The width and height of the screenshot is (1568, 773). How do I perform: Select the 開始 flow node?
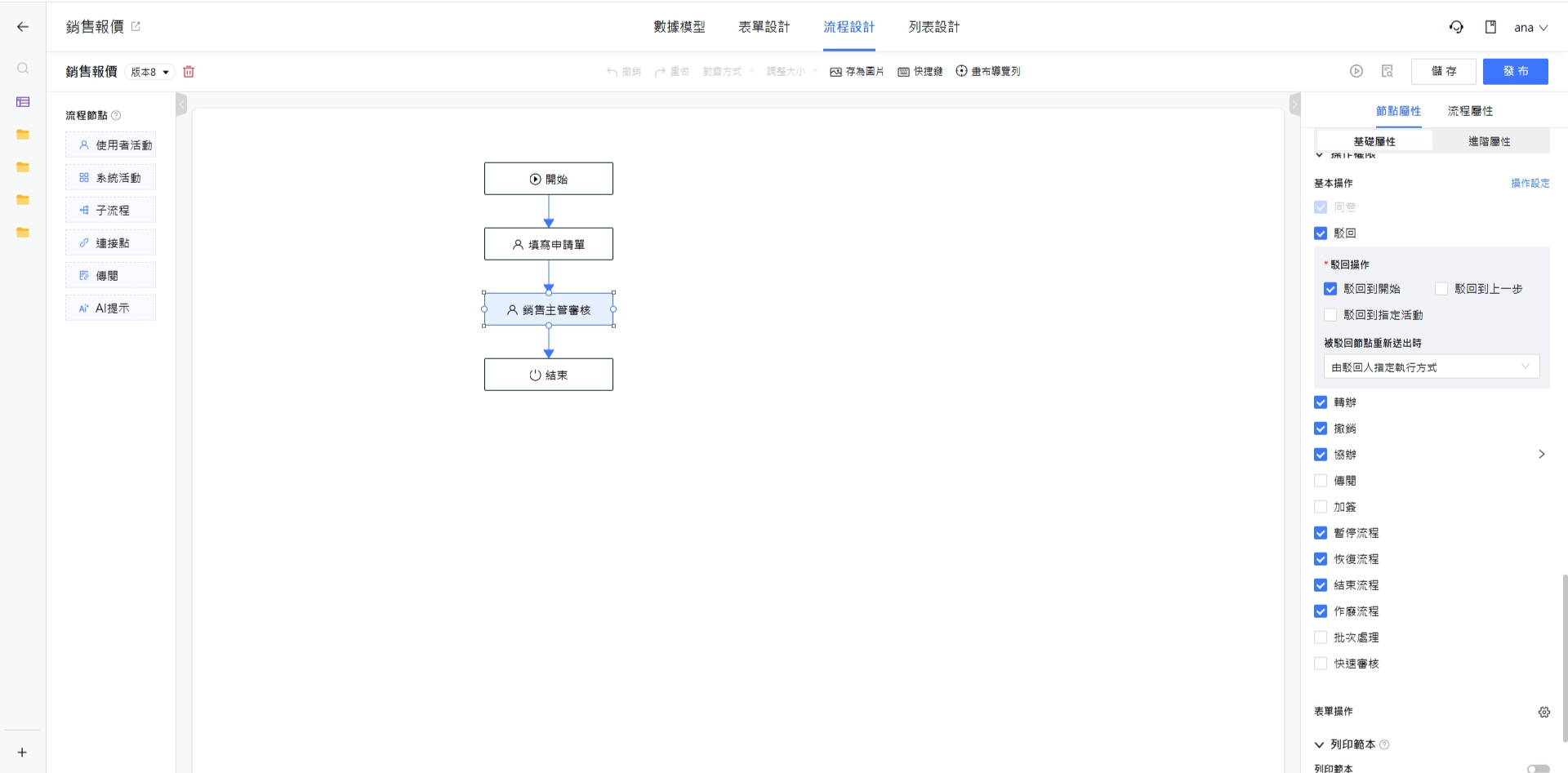(x=549, y=179)
